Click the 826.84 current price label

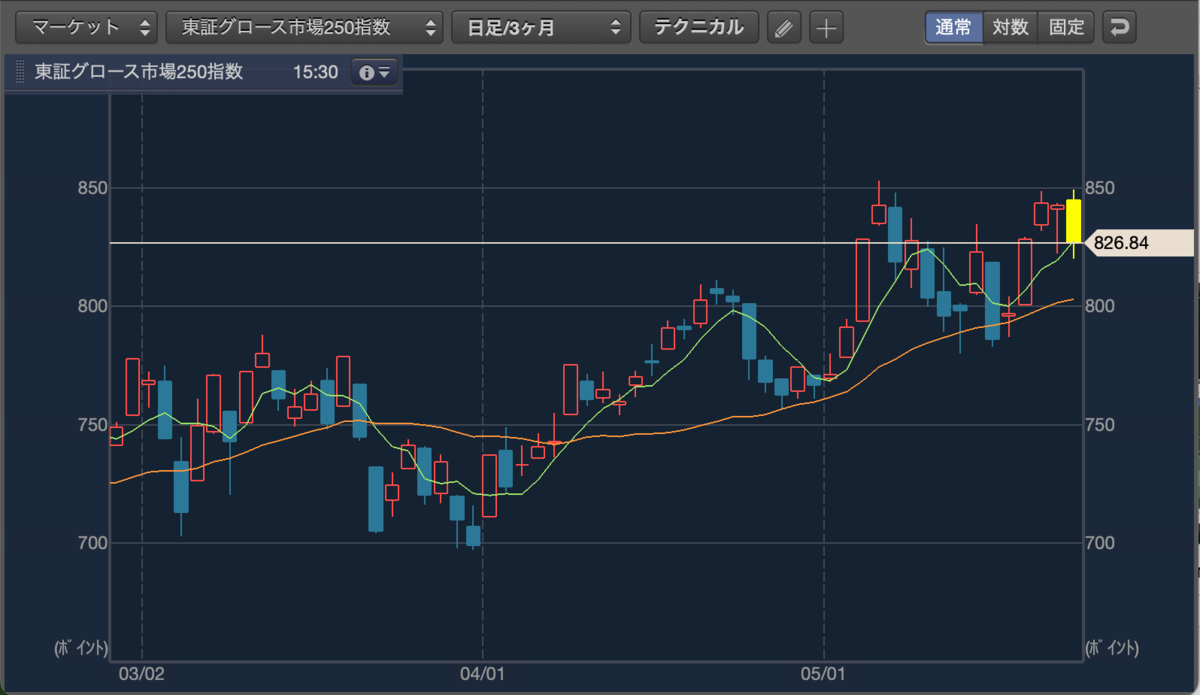tap(1138, 243)
